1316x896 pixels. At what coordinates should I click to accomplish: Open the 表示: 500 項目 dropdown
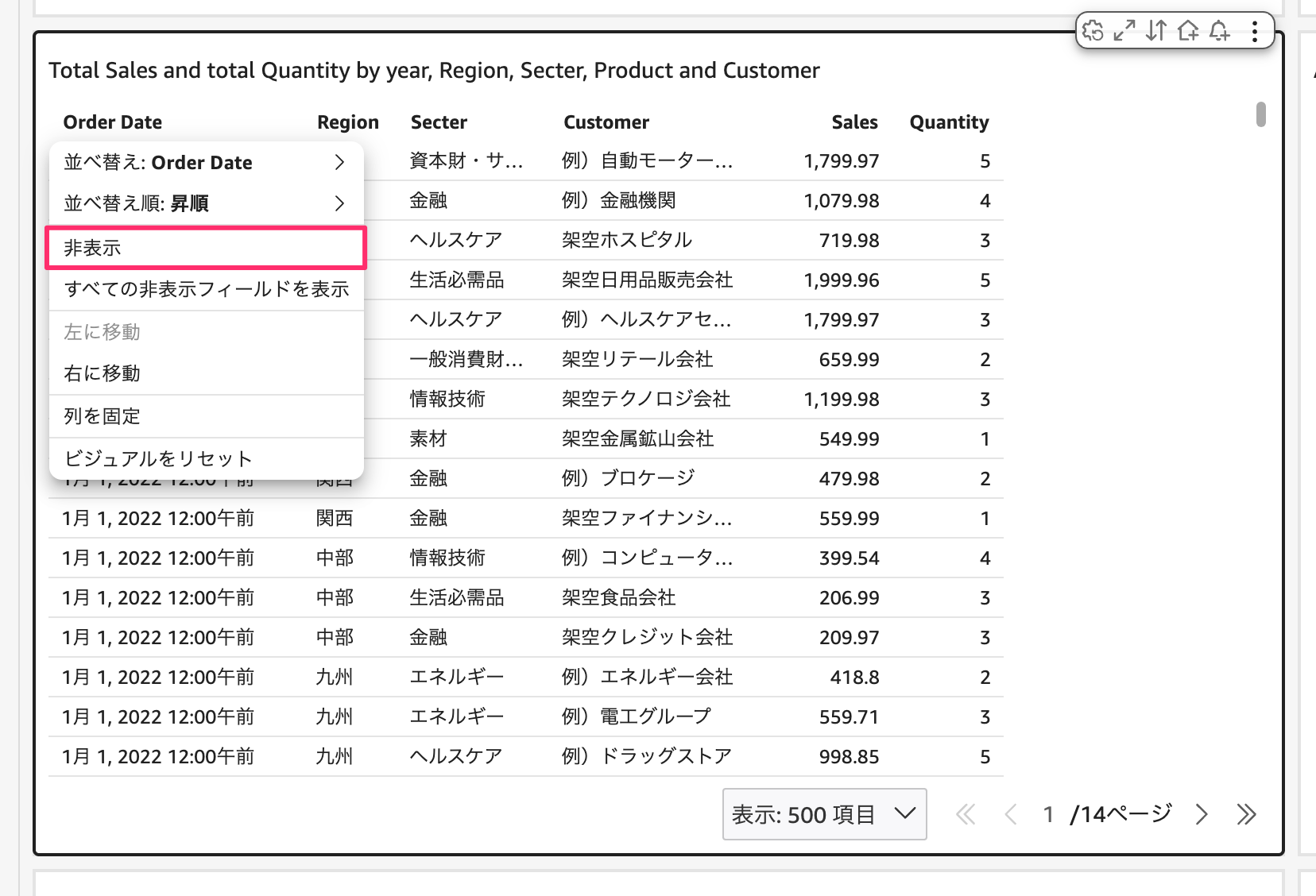pos(824,814)
